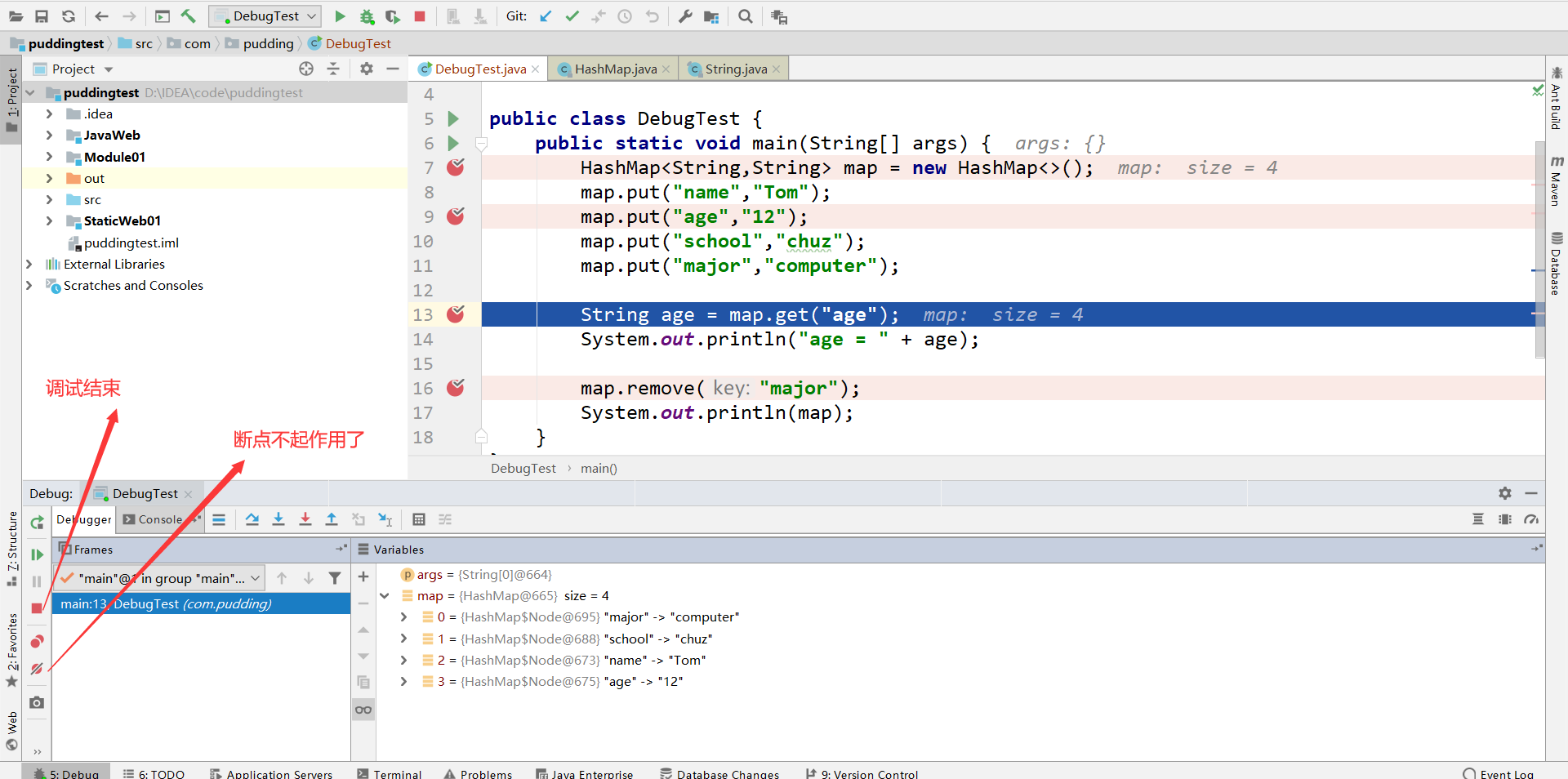Click Evaluate Expression calculator icon
The image size is (1568, 779).
point(419,519)
